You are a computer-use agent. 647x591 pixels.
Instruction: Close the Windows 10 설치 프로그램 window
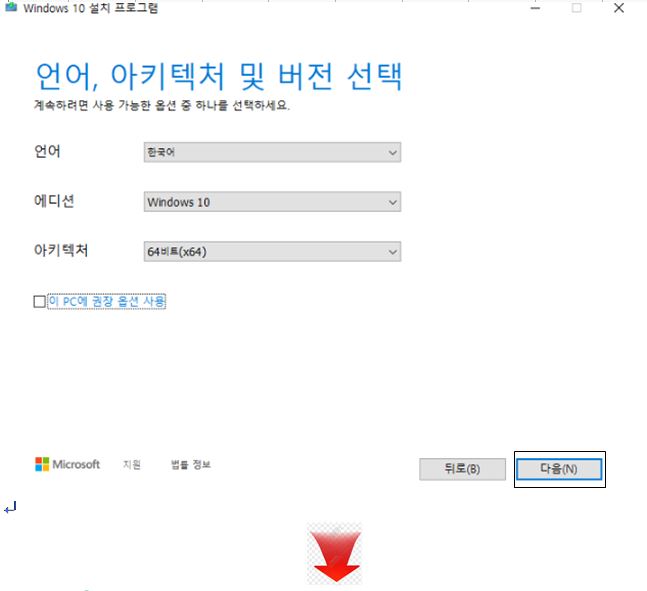619,8
